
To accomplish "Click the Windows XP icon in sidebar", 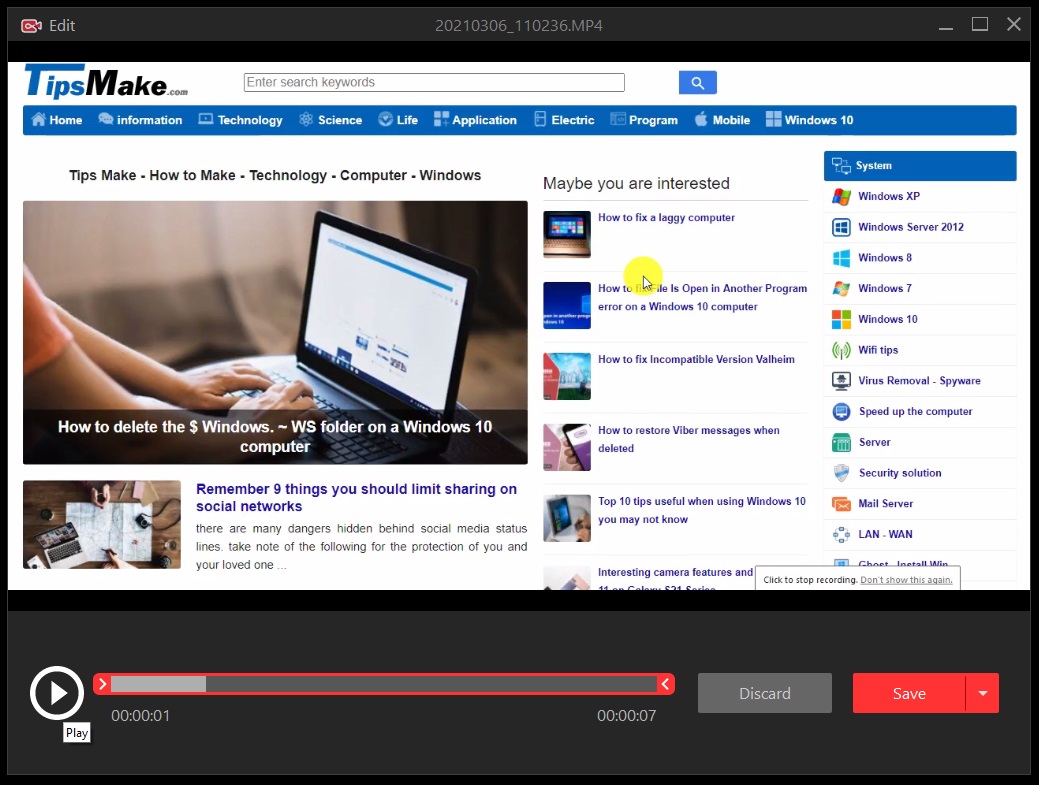I will click(x=841, y=197).
